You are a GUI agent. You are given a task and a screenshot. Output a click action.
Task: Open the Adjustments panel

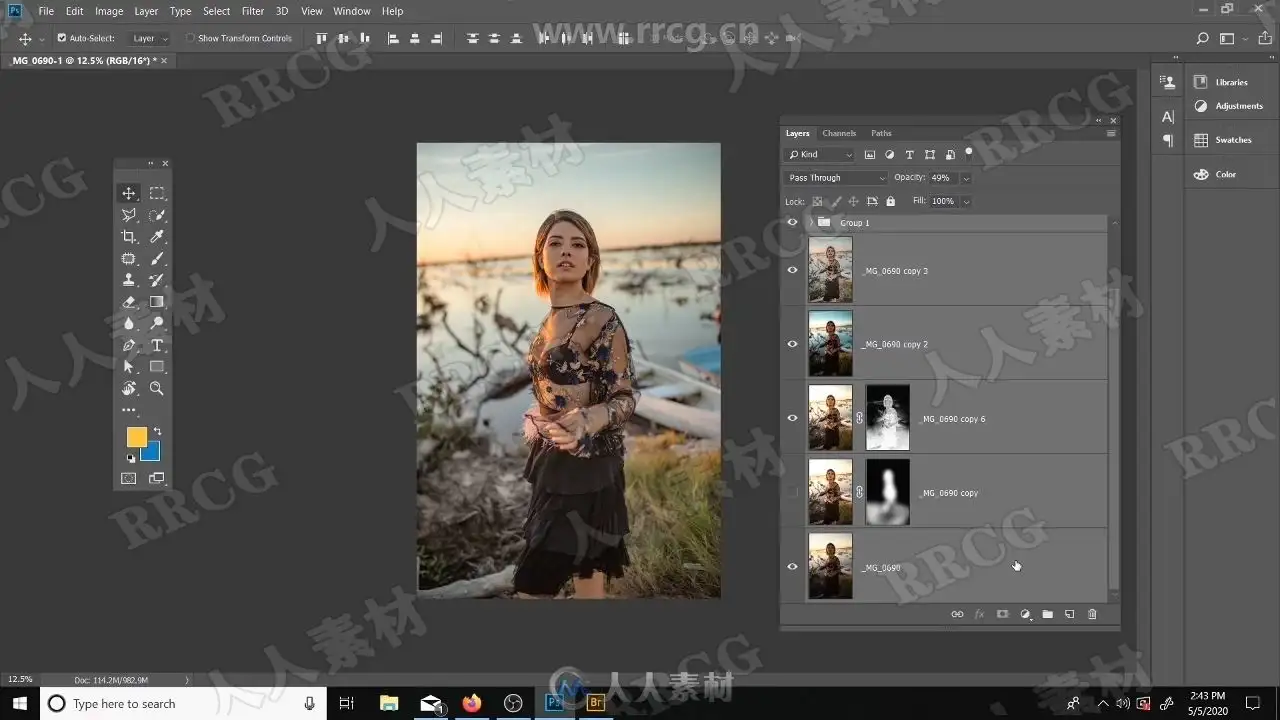coord(1229,106)
